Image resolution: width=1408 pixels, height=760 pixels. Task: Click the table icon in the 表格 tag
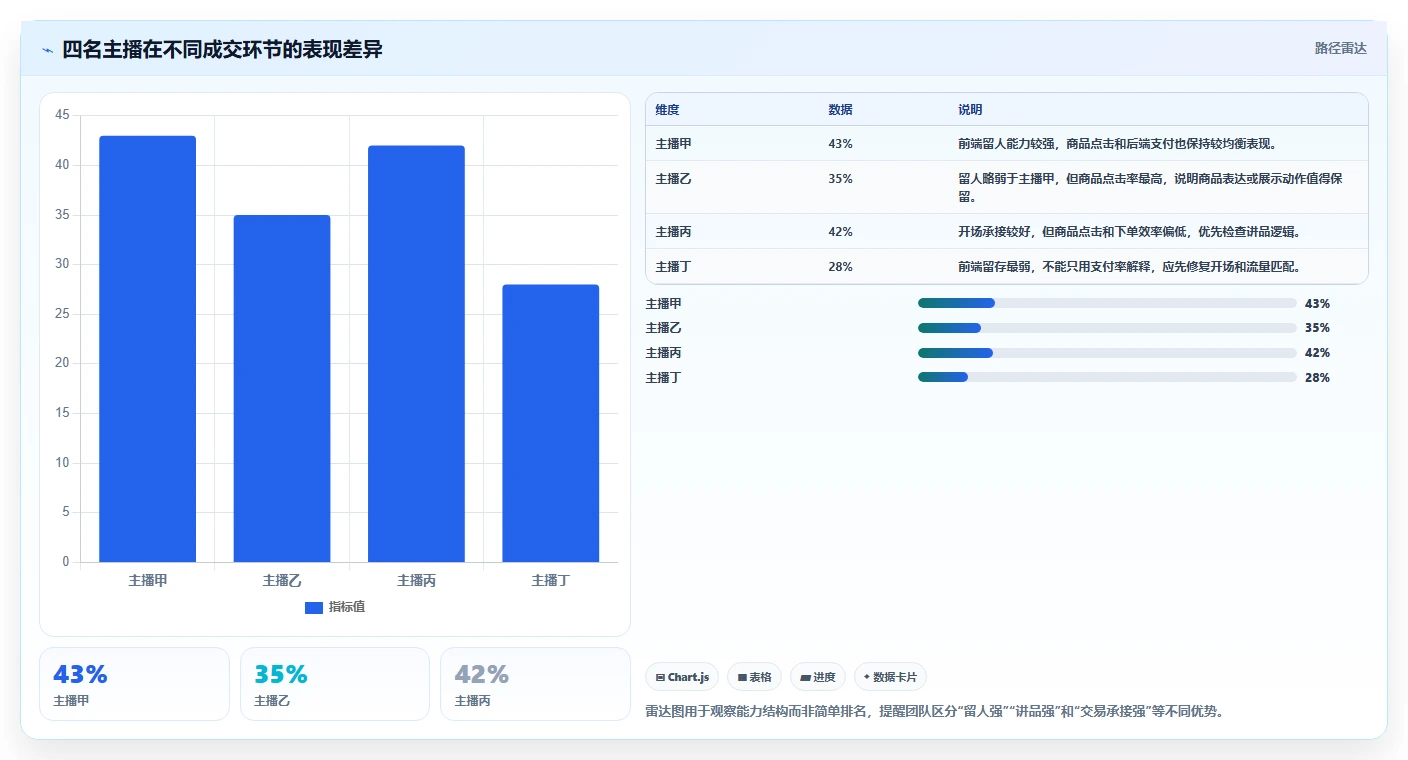(x=742, y=677)
